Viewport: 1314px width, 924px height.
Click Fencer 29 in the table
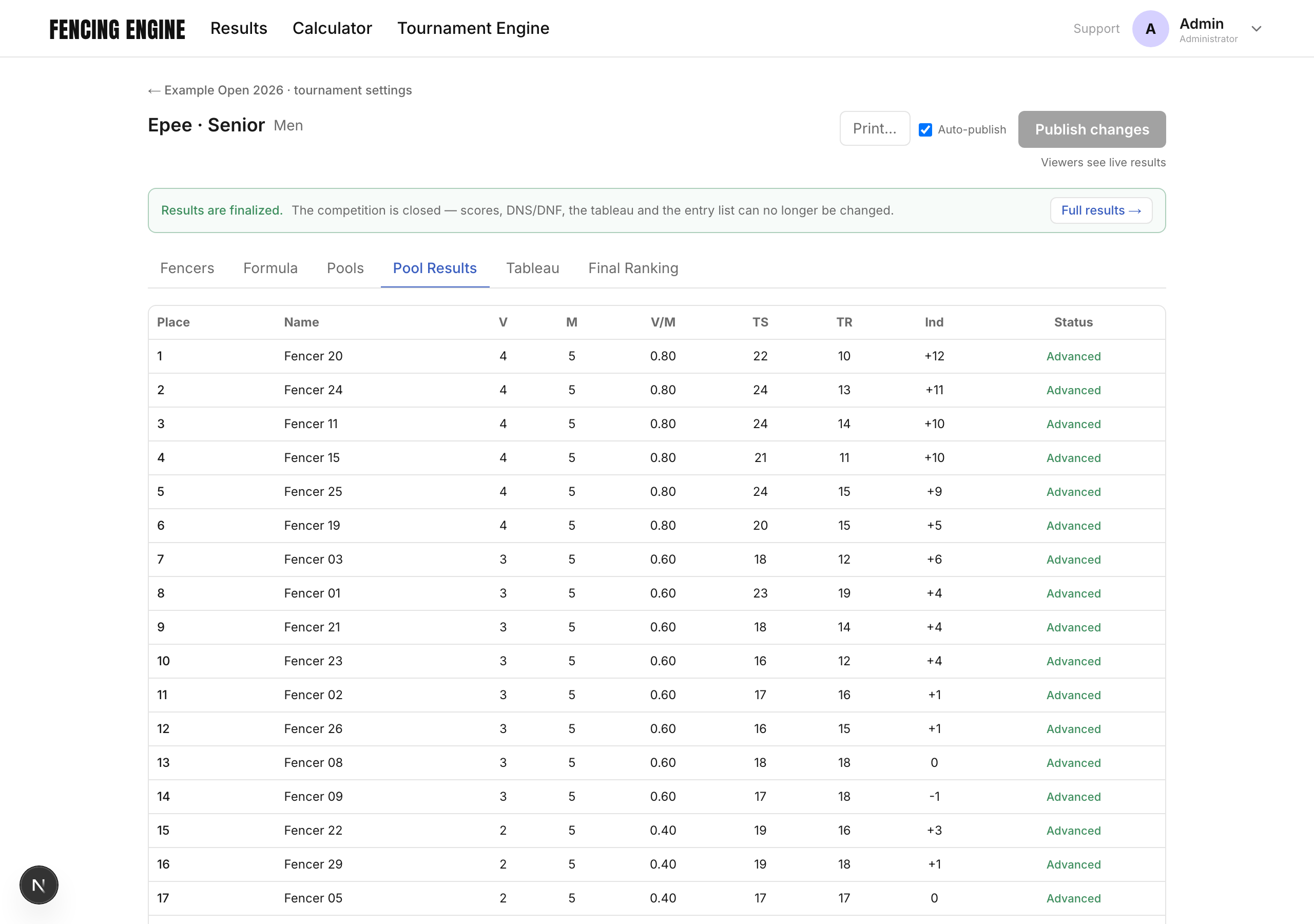[x=313, y=863]
